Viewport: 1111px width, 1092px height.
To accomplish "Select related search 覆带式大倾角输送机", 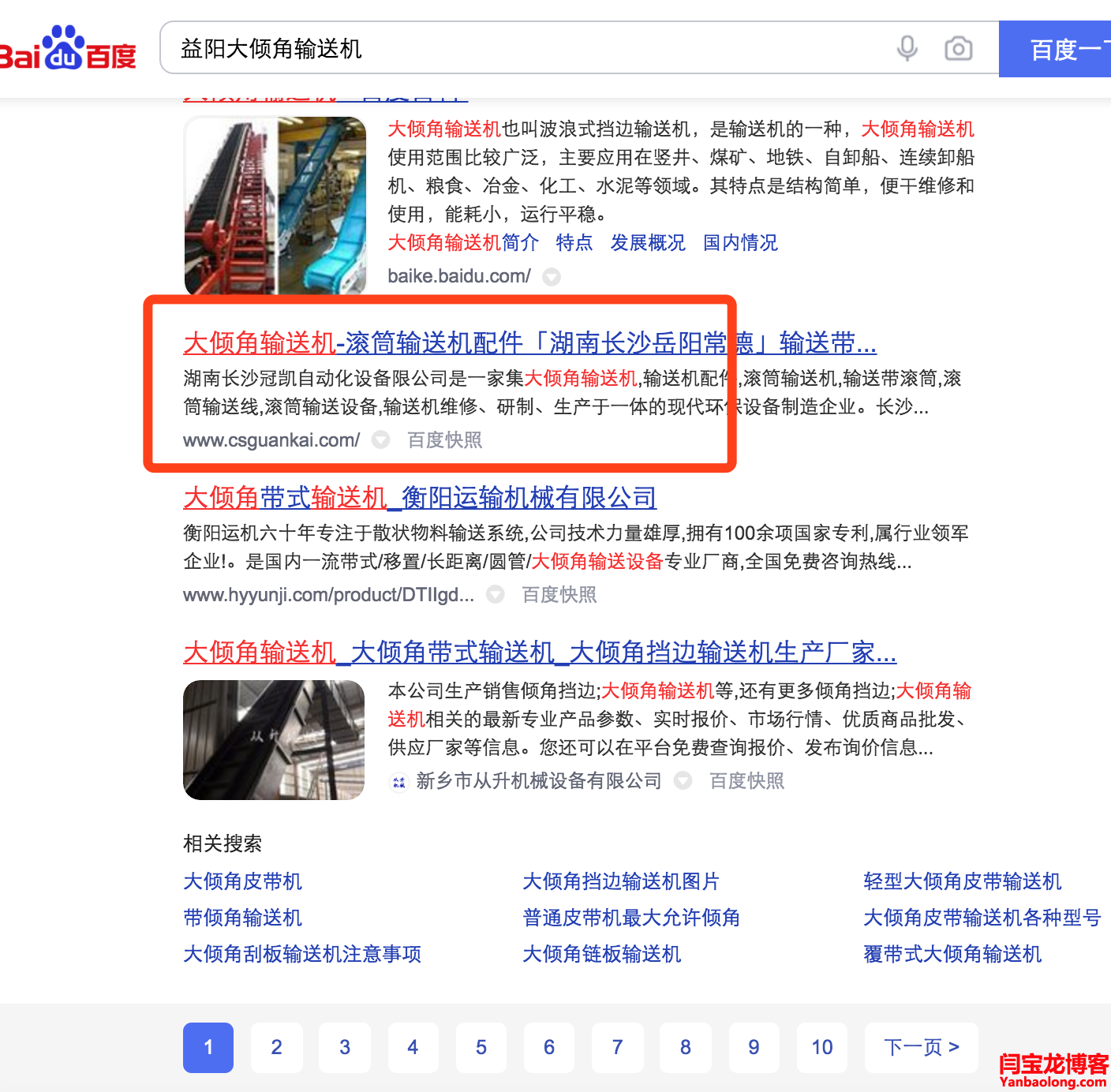I will (x=952, y=954).
